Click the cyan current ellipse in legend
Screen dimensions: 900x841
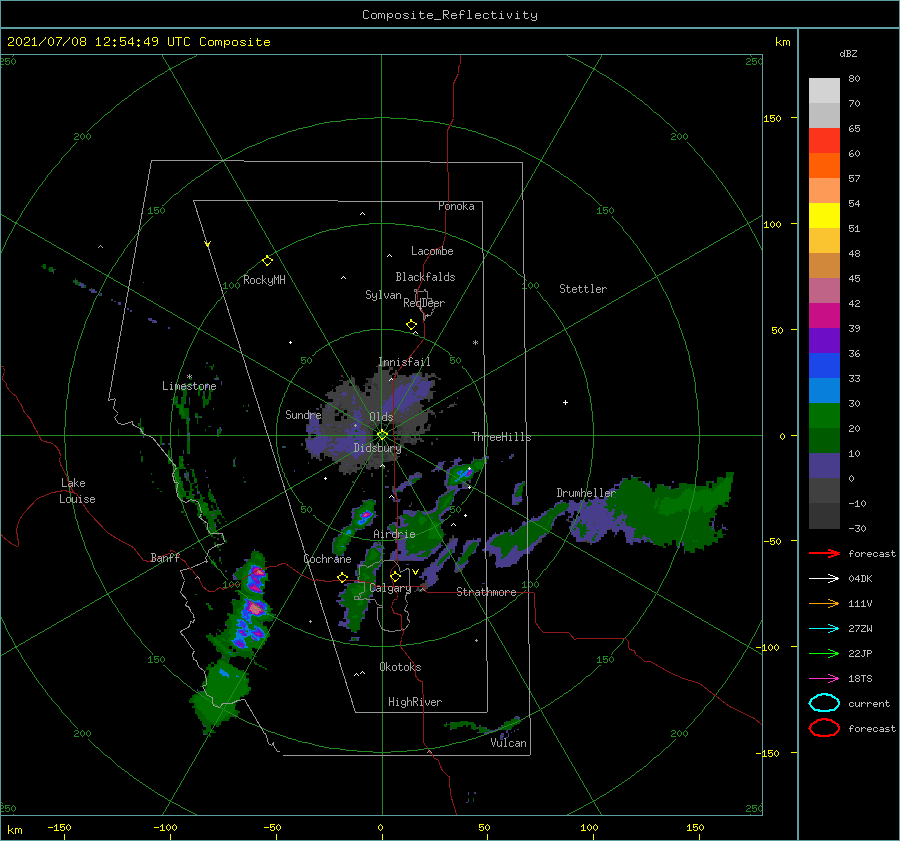pos(824,703)
